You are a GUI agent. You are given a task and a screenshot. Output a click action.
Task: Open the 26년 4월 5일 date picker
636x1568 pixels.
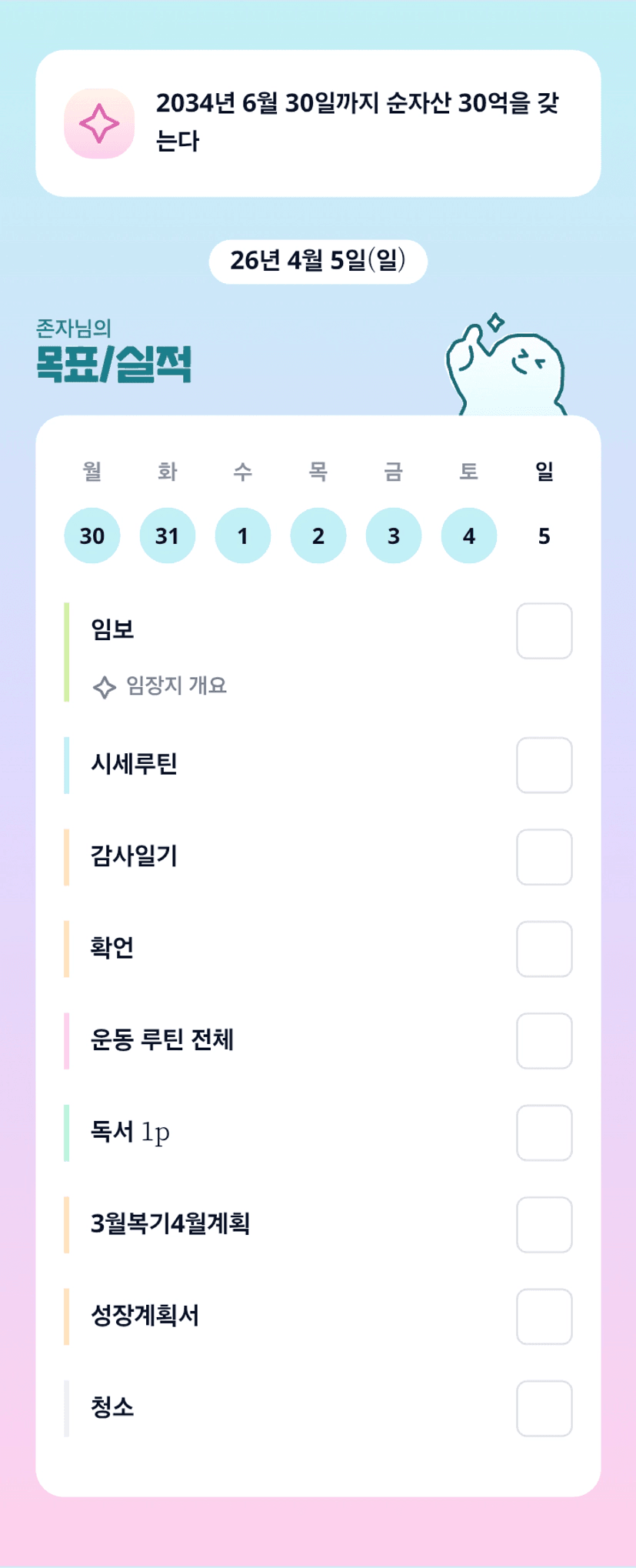coord(318,262)
